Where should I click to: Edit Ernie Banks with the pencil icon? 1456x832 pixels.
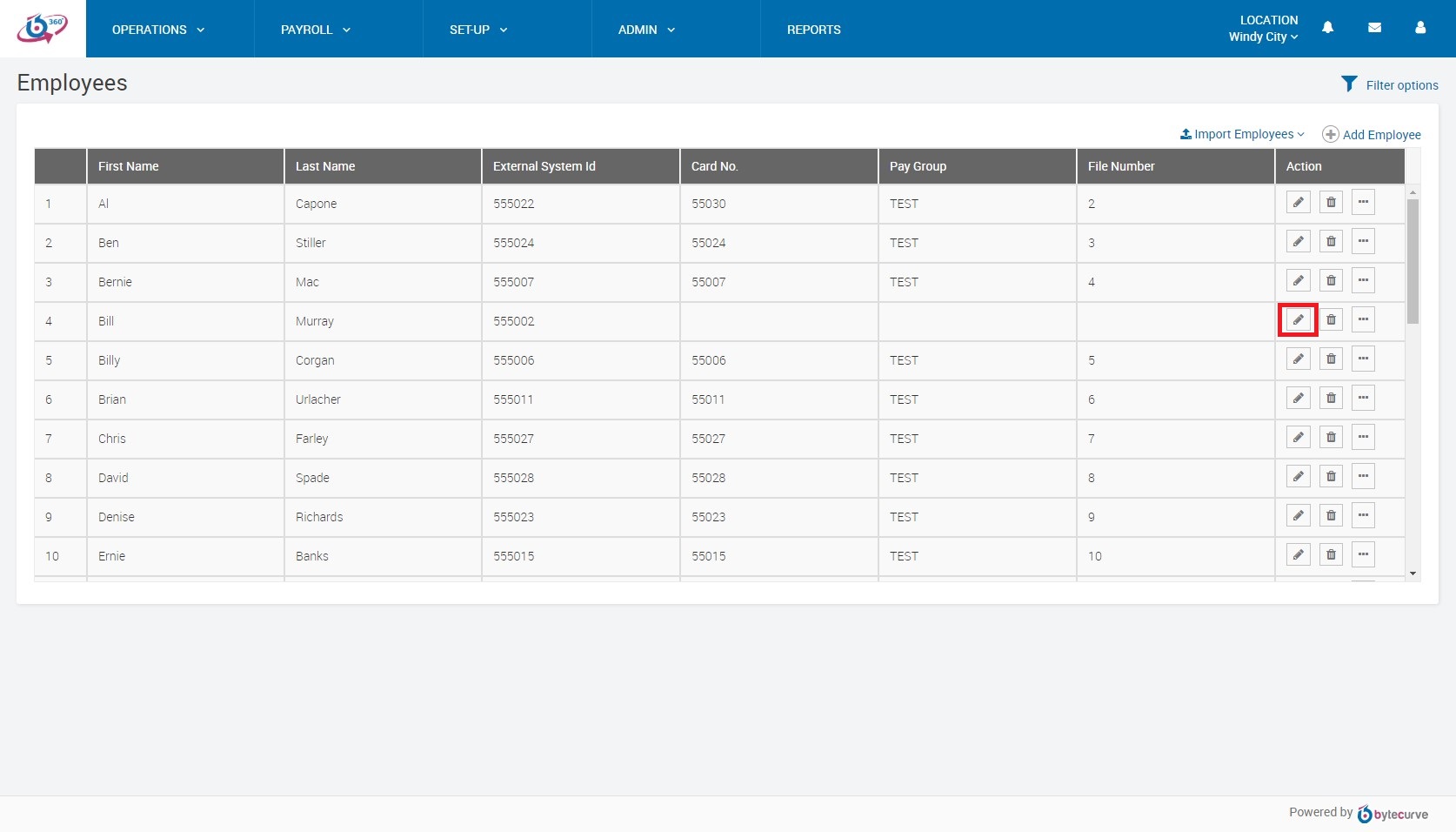click(1298, 555)
